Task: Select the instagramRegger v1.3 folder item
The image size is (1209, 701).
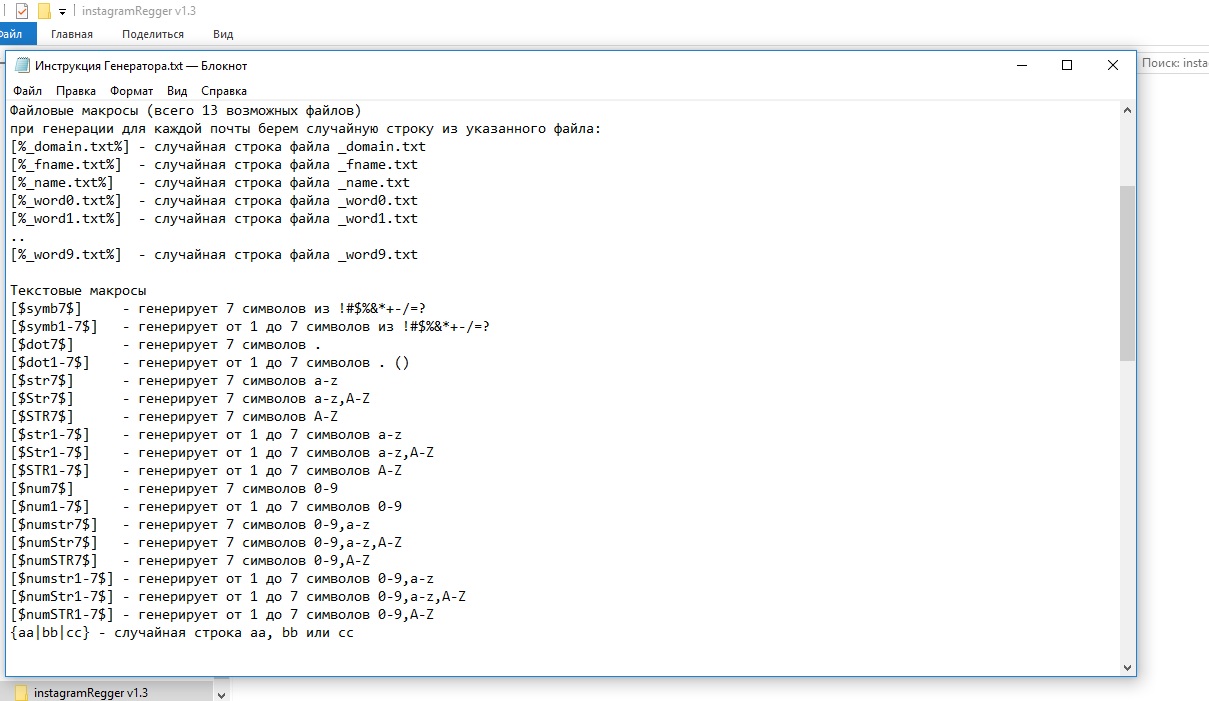Action: click(x=90, y=693)
